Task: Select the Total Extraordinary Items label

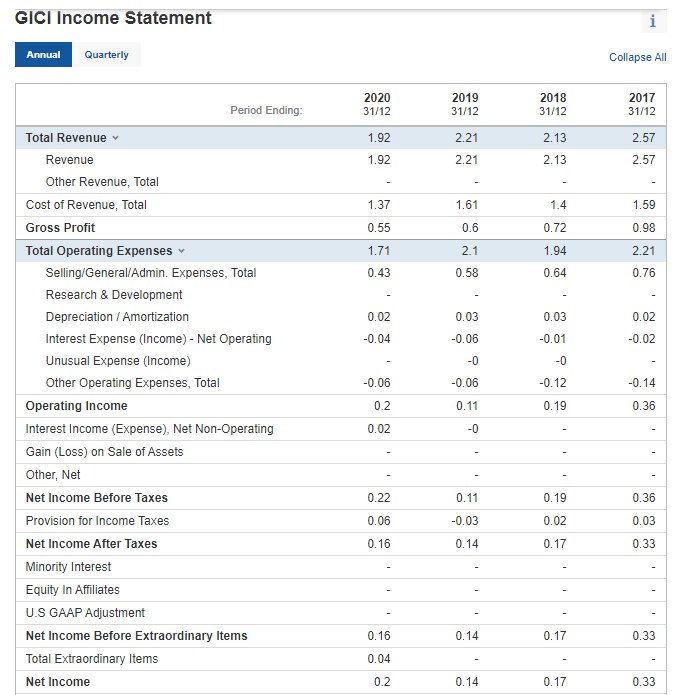Action: tap(92, 659)
